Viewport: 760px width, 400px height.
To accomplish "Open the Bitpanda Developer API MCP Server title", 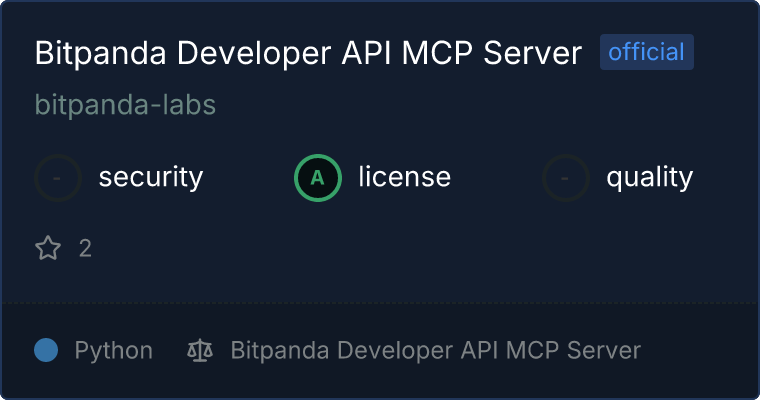I will [308, 54].
